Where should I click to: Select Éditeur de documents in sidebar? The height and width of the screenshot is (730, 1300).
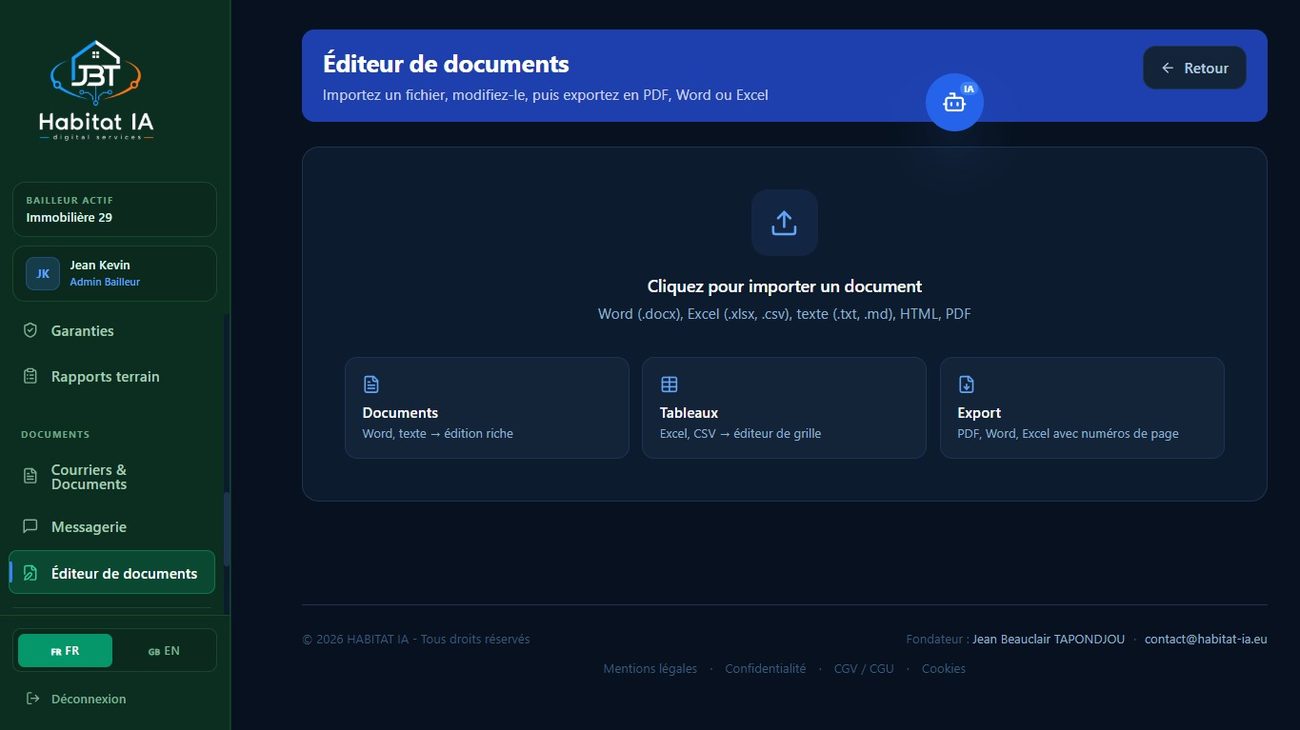click(112, 573)
